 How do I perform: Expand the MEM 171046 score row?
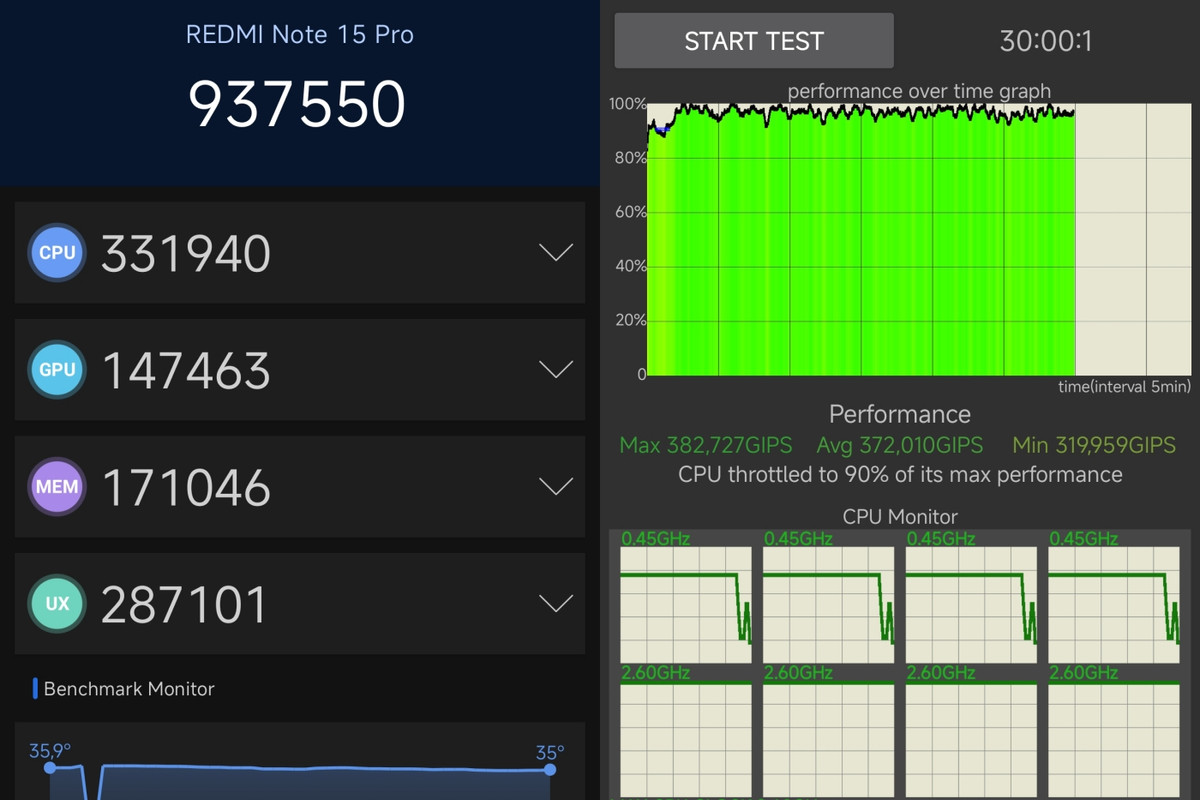[556, 486]
